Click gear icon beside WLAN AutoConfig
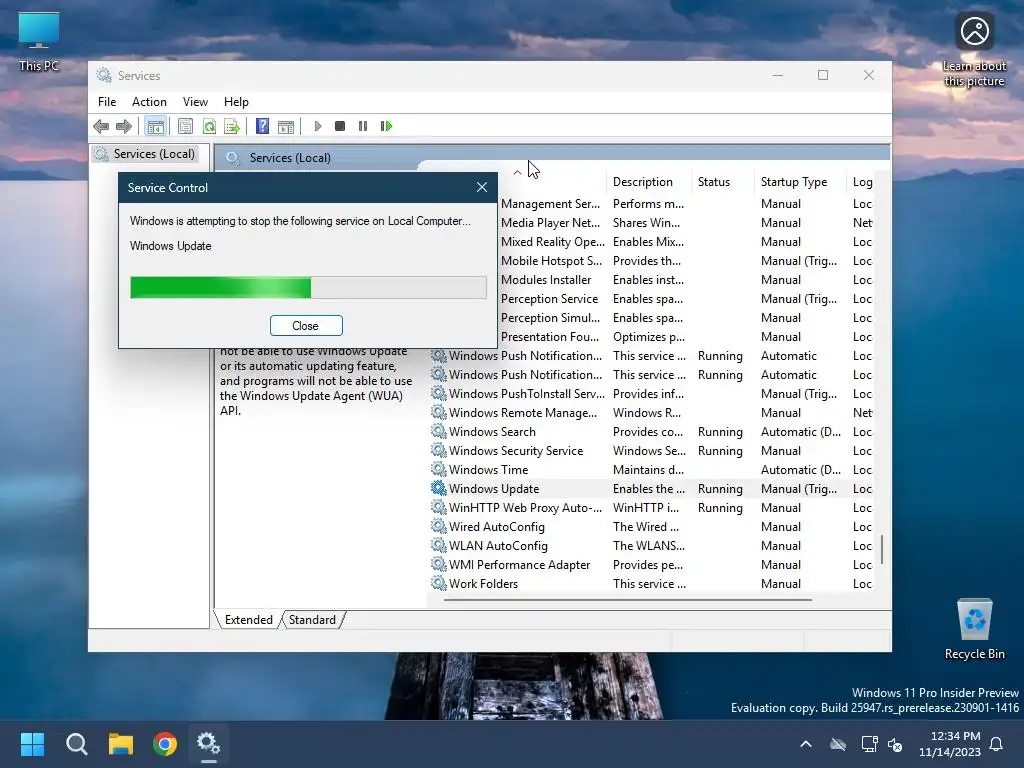 439,545
